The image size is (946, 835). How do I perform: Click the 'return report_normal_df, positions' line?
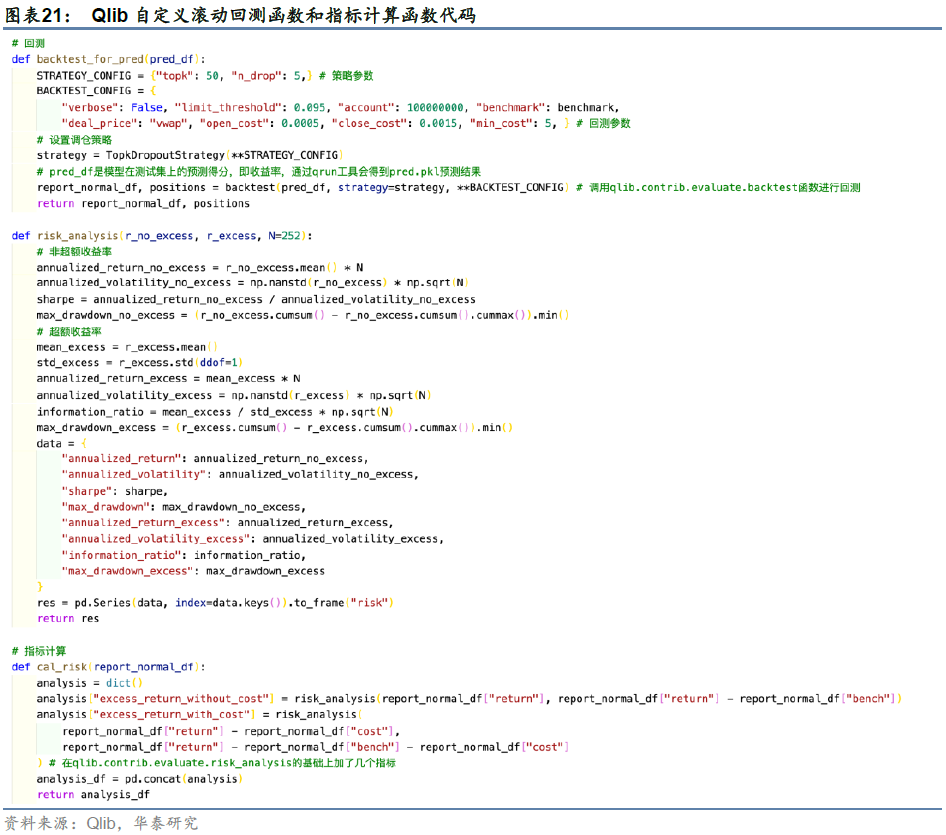[143, 204]
